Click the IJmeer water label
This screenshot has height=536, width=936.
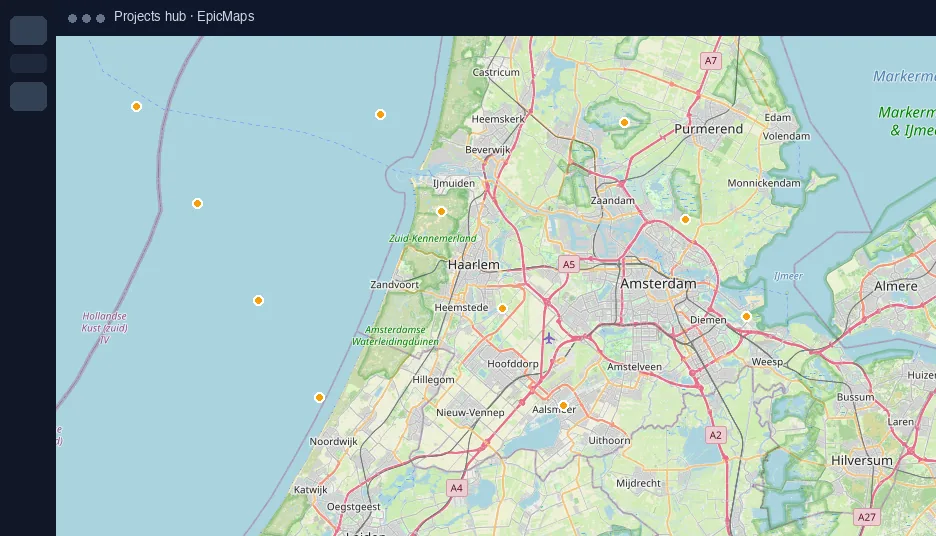click(789, 276)
